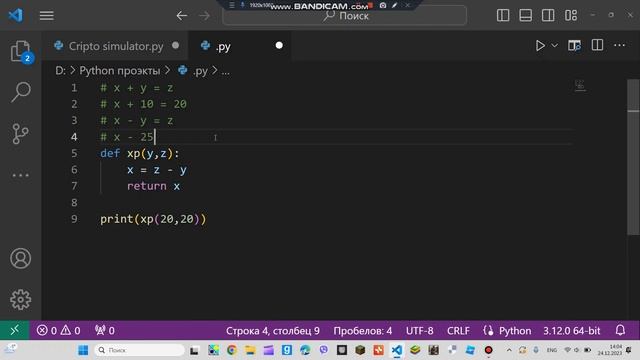This screenshot has width=640, height=360.
Task: Click the Поиск command center search box
Action: 344,16
